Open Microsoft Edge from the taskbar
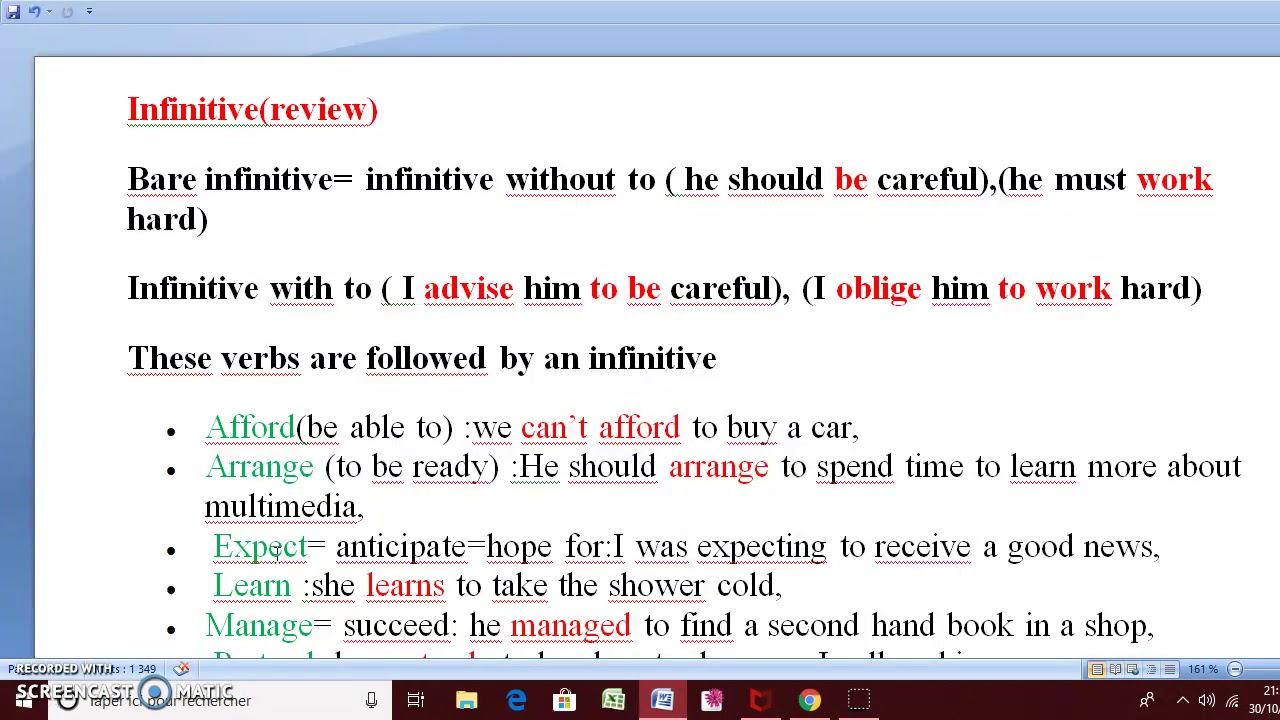Viewport: 1280px width, 720px height. click(516, 700)
